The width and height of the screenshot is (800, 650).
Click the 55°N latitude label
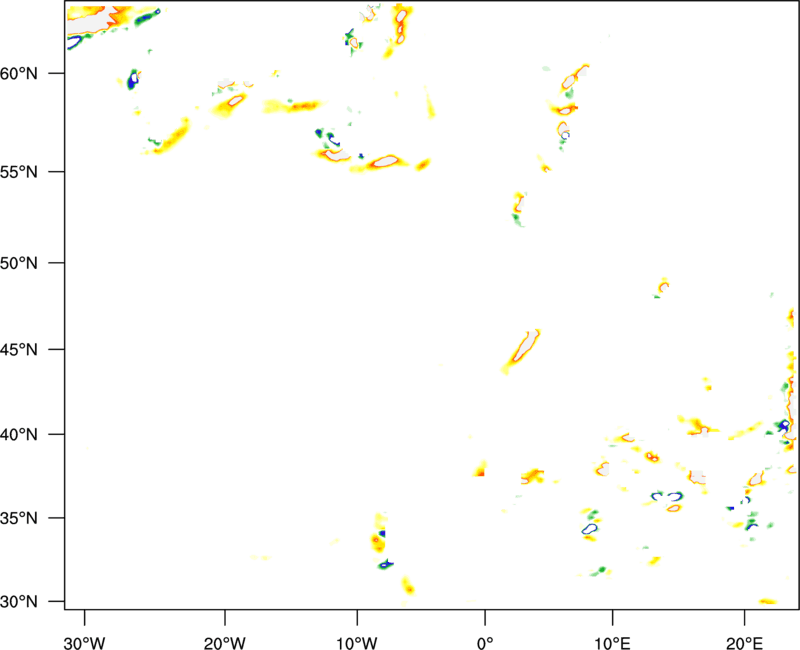[x=19, y=171]
